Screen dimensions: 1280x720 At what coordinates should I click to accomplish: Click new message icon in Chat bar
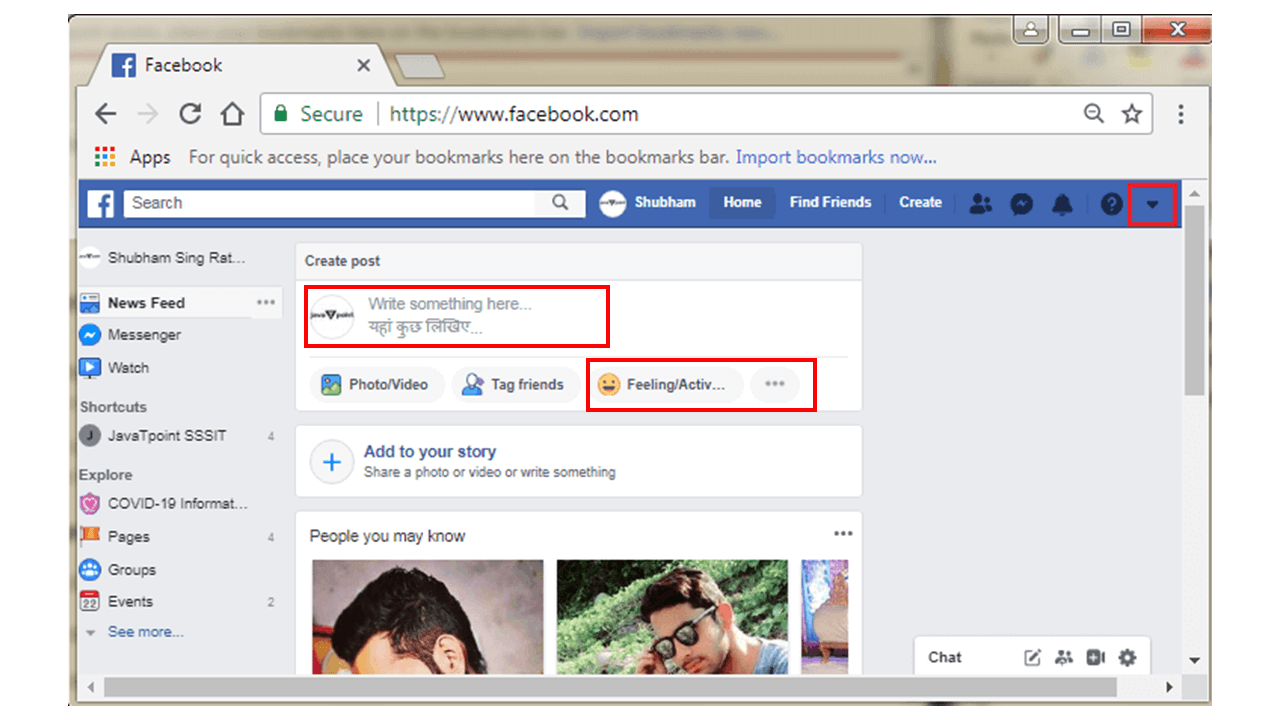[x=1033, y=657]
